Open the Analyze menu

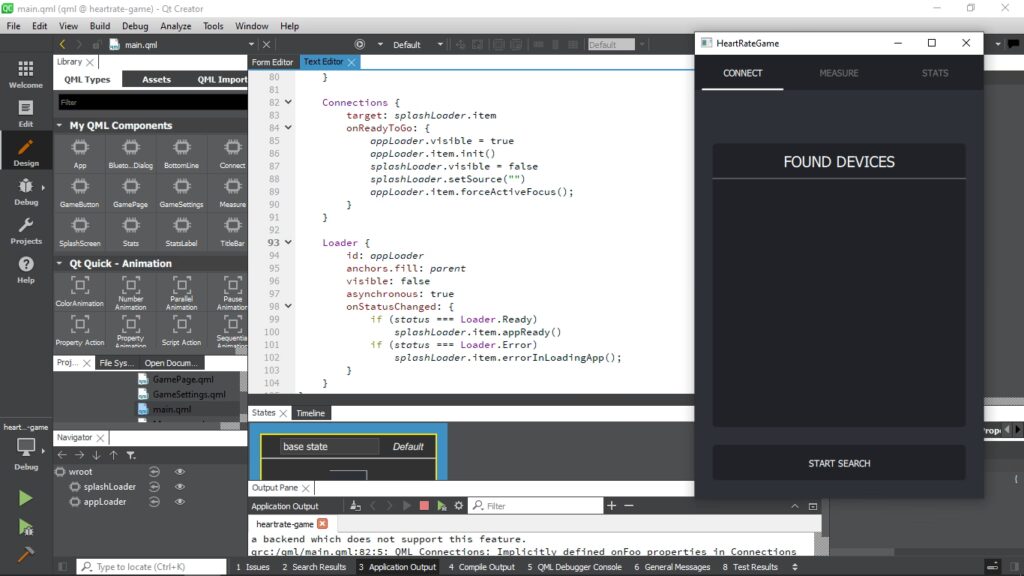[176, 26]
